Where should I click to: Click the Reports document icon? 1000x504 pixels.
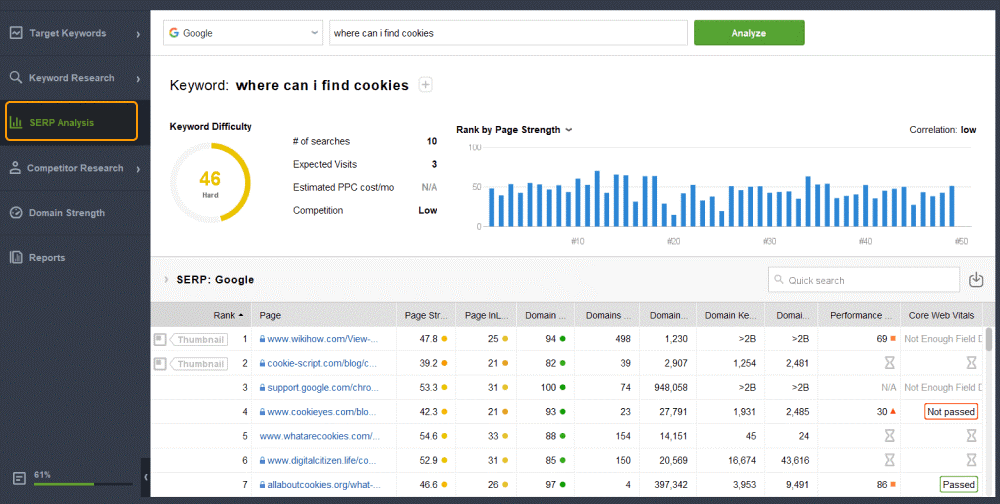click(x=16, y=257)
